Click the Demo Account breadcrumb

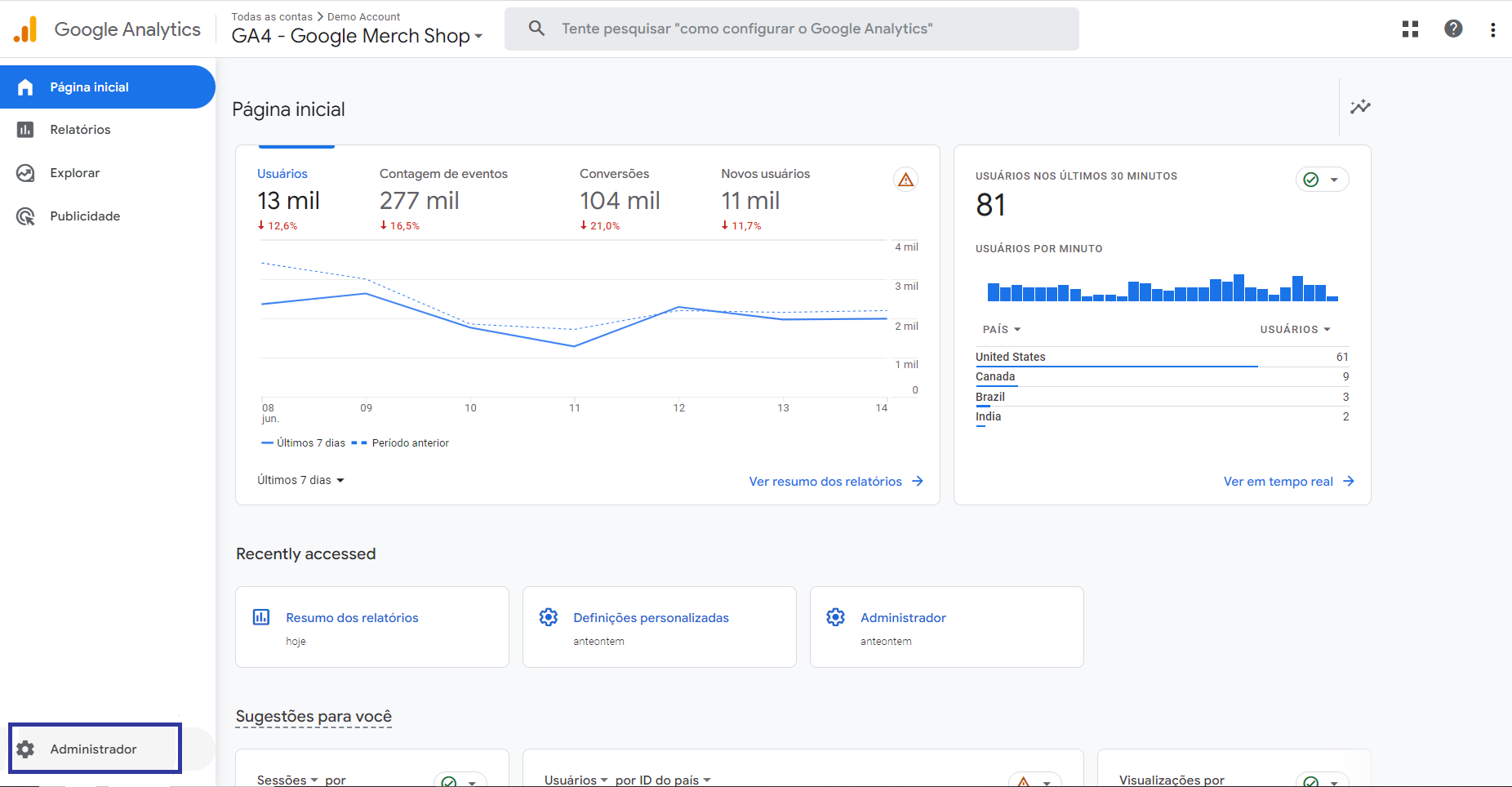click(x=363, y=16)
